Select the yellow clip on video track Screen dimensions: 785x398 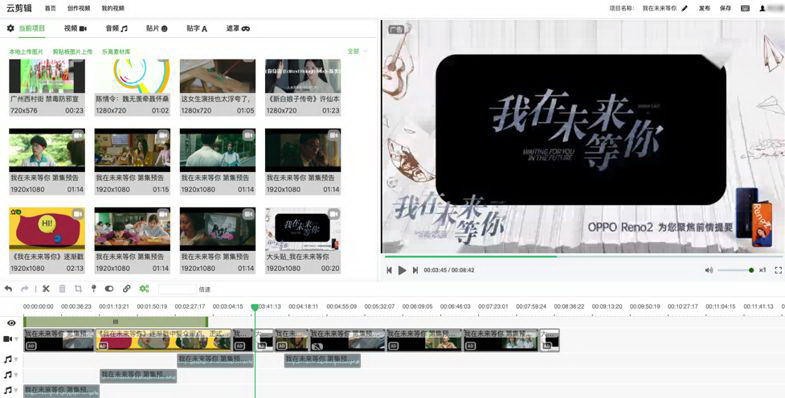tap(164, 339)
